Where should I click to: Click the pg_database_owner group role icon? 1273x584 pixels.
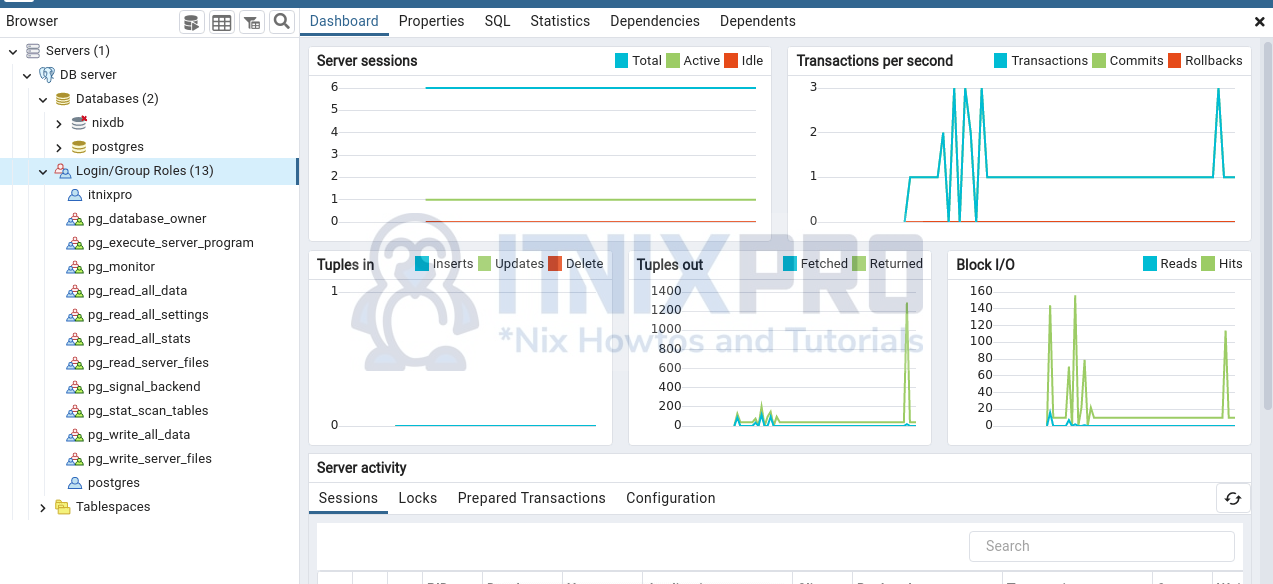(x=75, y=219)
